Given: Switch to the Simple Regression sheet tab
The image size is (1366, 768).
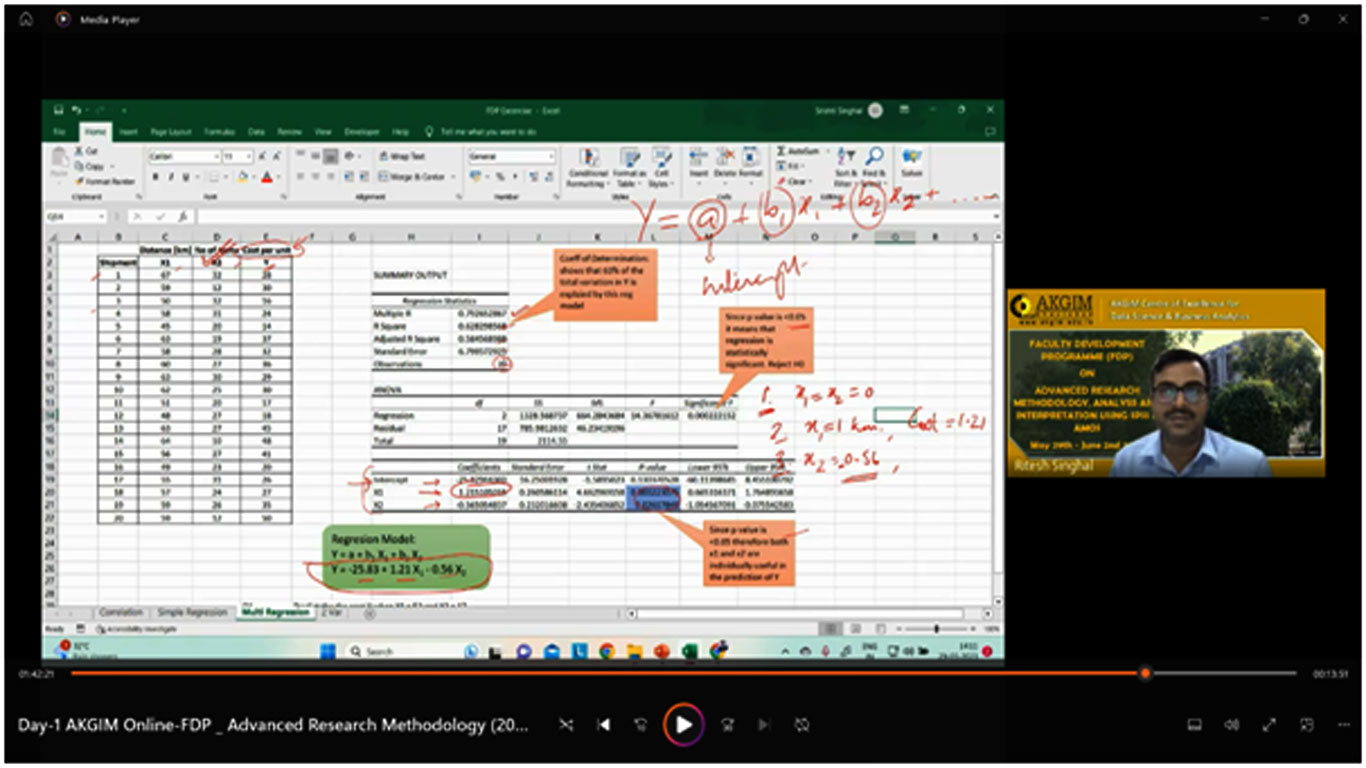Looking at the screenshot, I should coord(193,612).
